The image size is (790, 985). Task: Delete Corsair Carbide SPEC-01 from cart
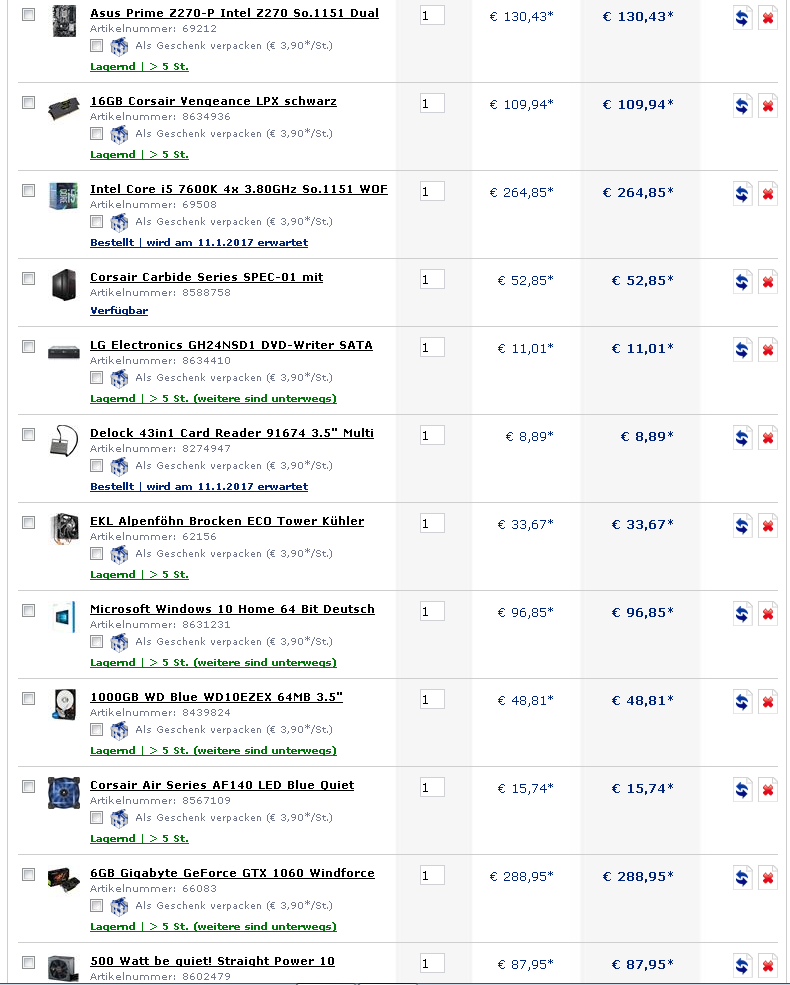pos(767,281)
